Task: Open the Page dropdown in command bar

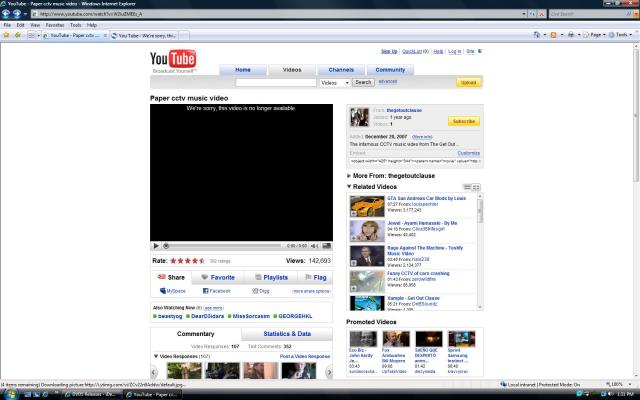Action: pos(594,35)
